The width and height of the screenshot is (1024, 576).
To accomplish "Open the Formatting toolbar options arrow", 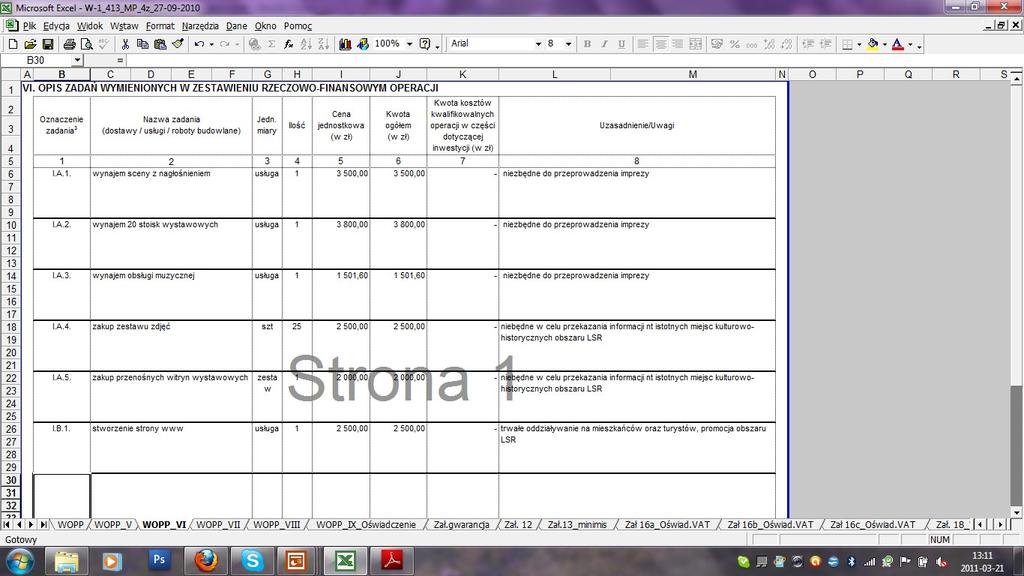I will coord(920,45).
